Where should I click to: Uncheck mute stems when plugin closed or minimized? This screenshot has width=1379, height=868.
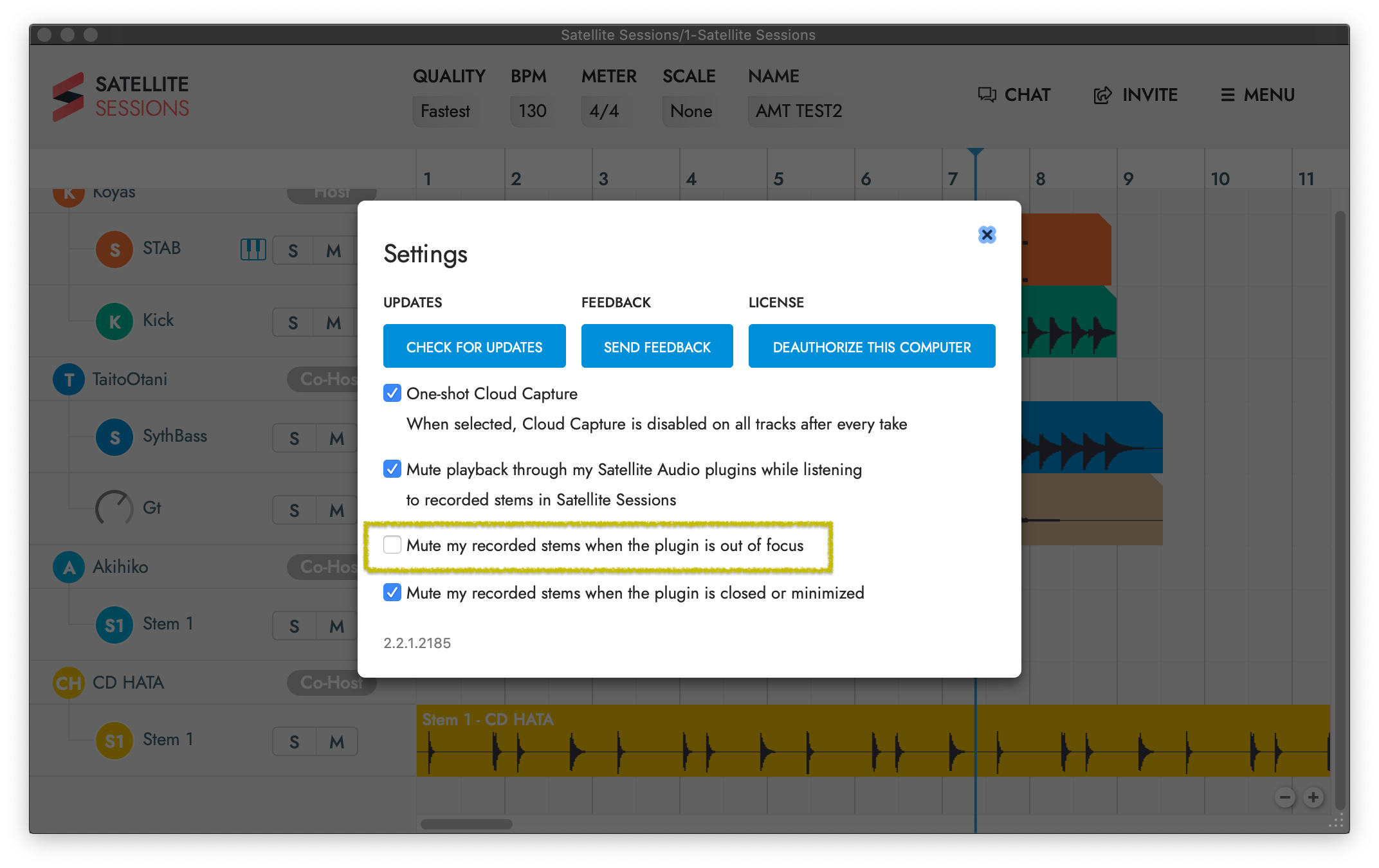392,592
